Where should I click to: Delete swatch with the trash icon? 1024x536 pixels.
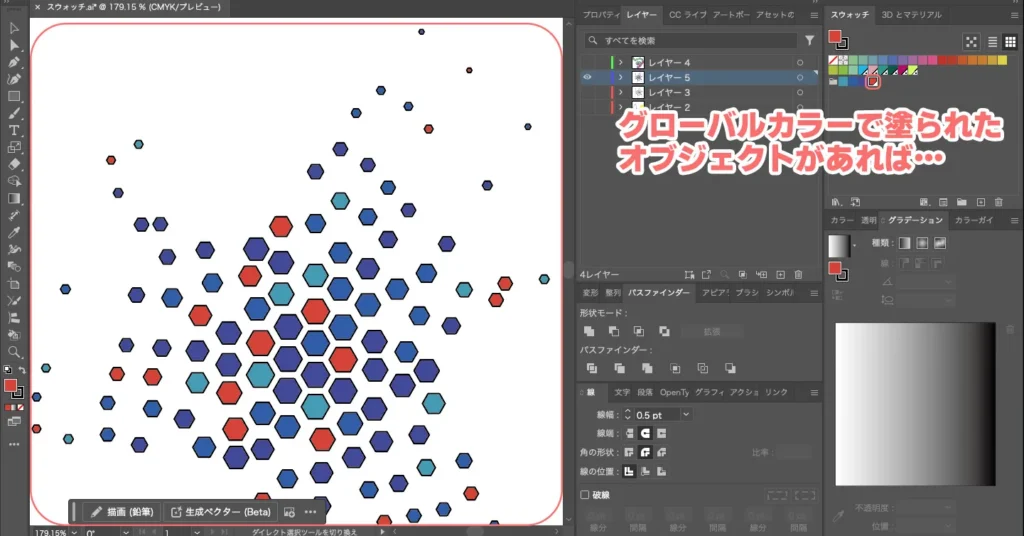(999, 202)
